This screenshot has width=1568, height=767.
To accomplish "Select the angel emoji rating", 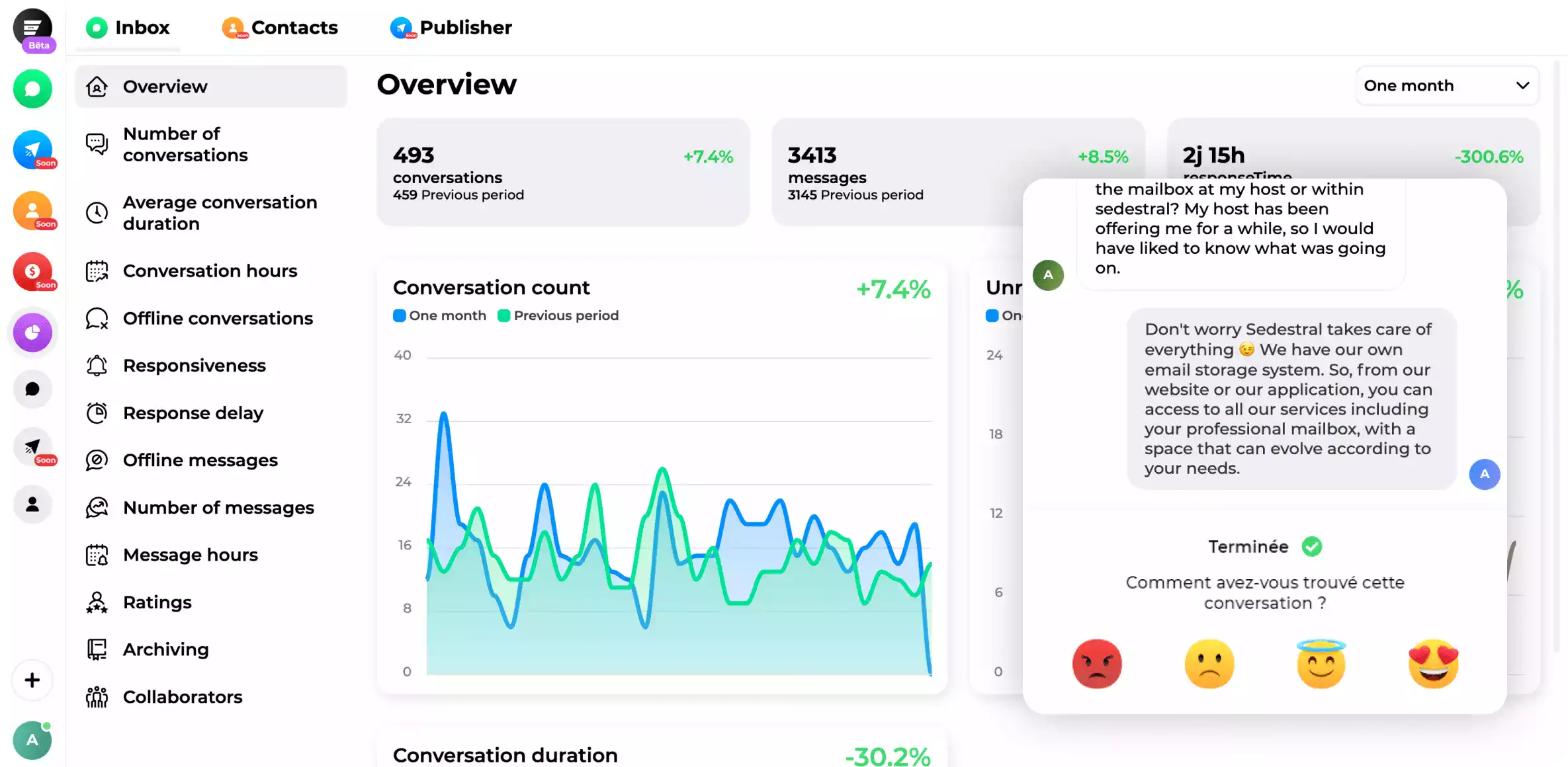I will [x=1321, y=663].
